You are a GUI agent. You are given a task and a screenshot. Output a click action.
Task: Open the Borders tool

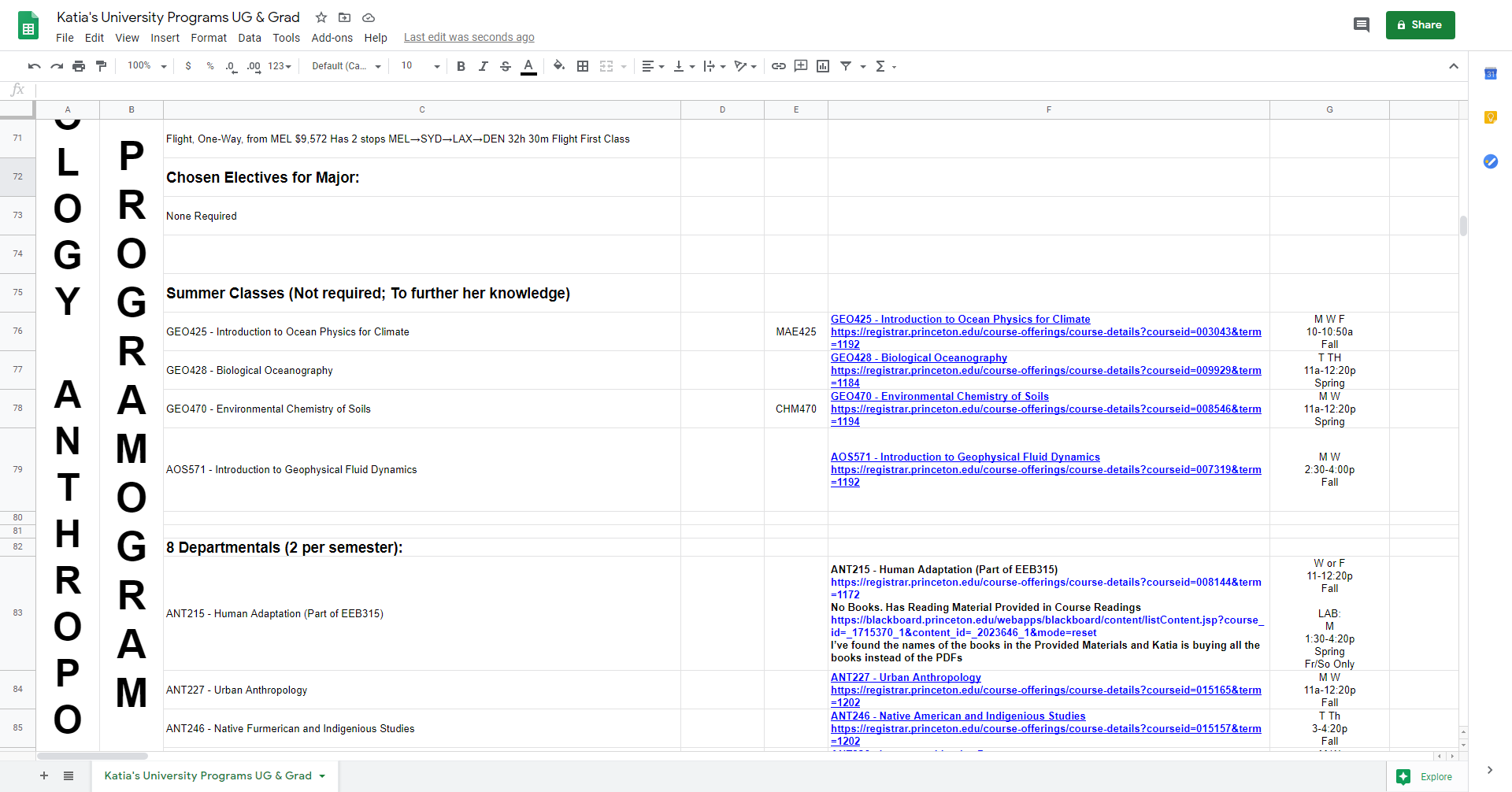583,66
